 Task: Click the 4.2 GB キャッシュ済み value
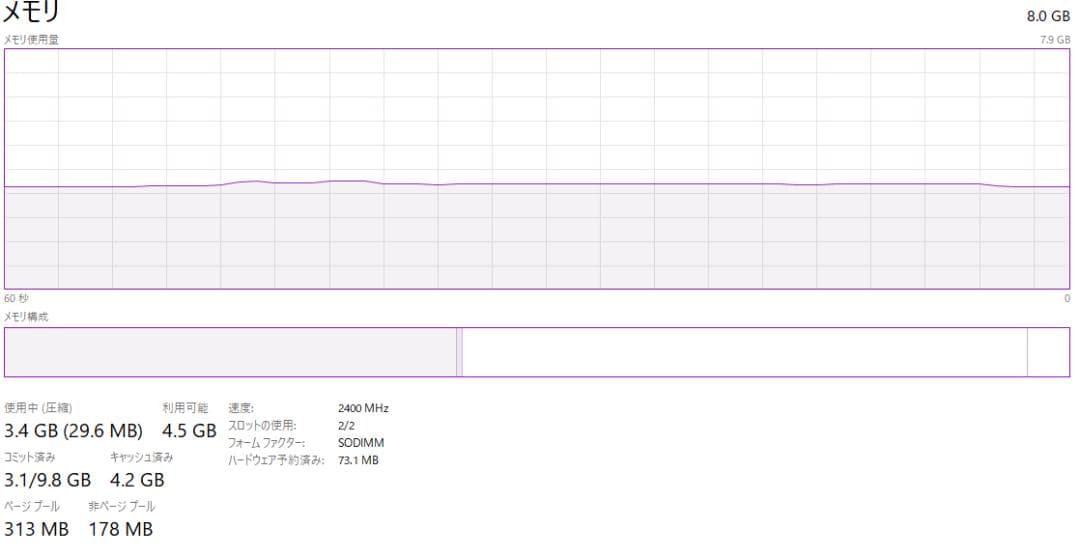(137, 480)
